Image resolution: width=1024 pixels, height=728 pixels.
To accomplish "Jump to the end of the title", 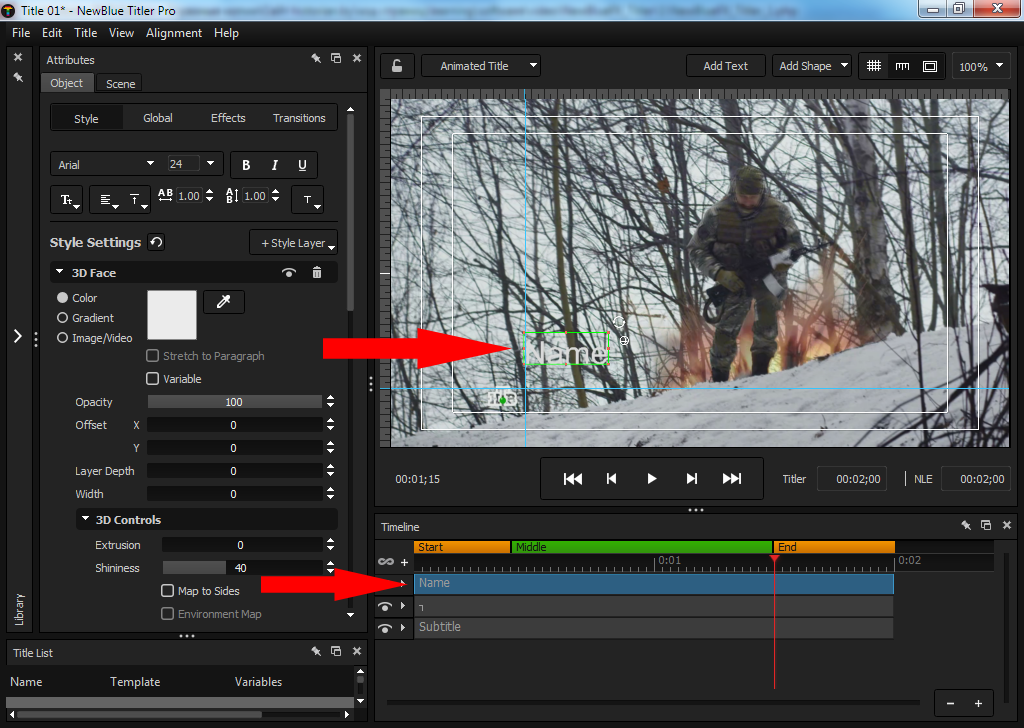I will [732, 479].
